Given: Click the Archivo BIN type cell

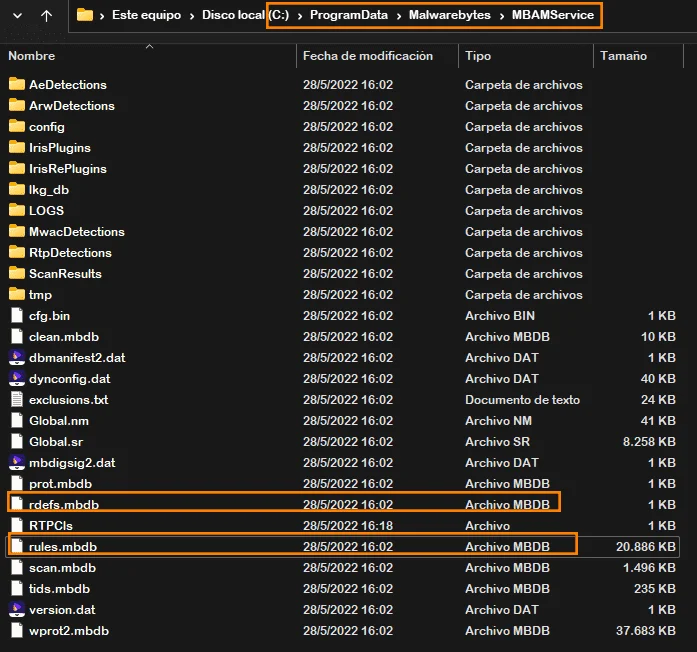Looking at the screenshot, I should click(500, 316).
